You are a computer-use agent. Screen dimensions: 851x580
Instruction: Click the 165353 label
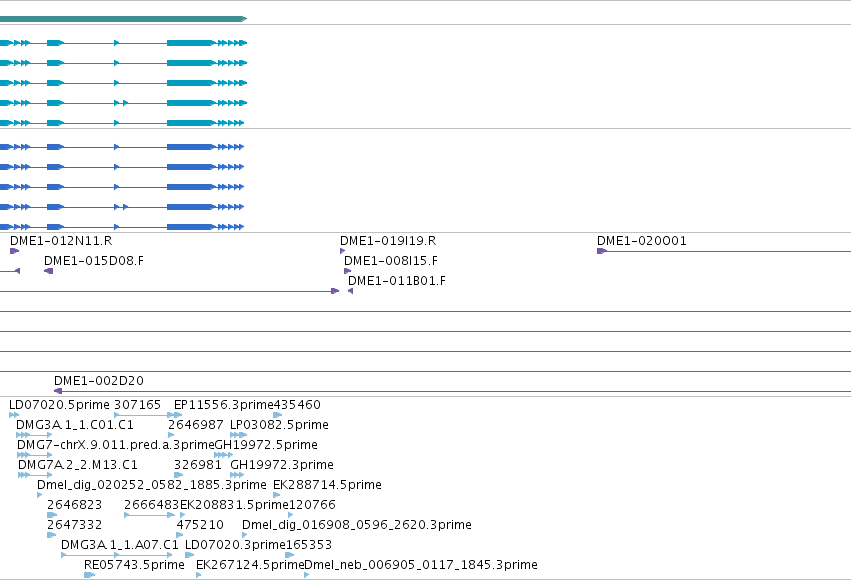309,545
